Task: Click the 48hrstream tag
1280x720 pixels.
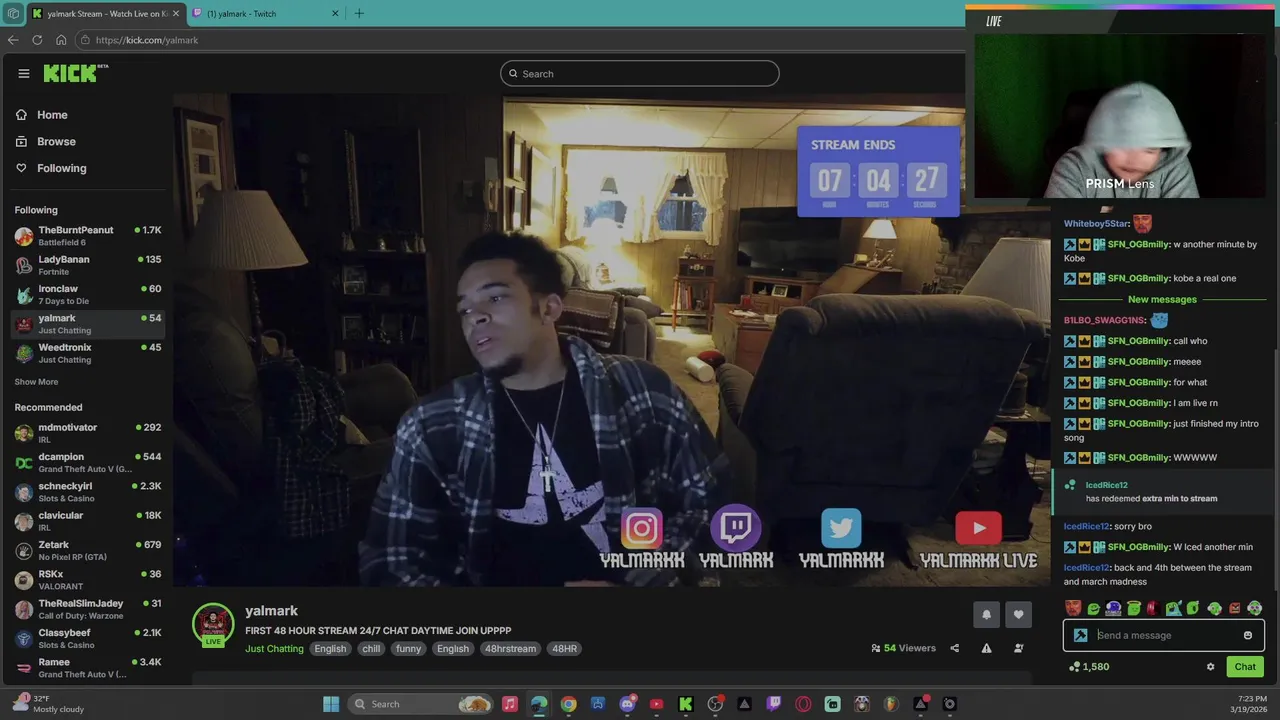Action: coord(510,649)
